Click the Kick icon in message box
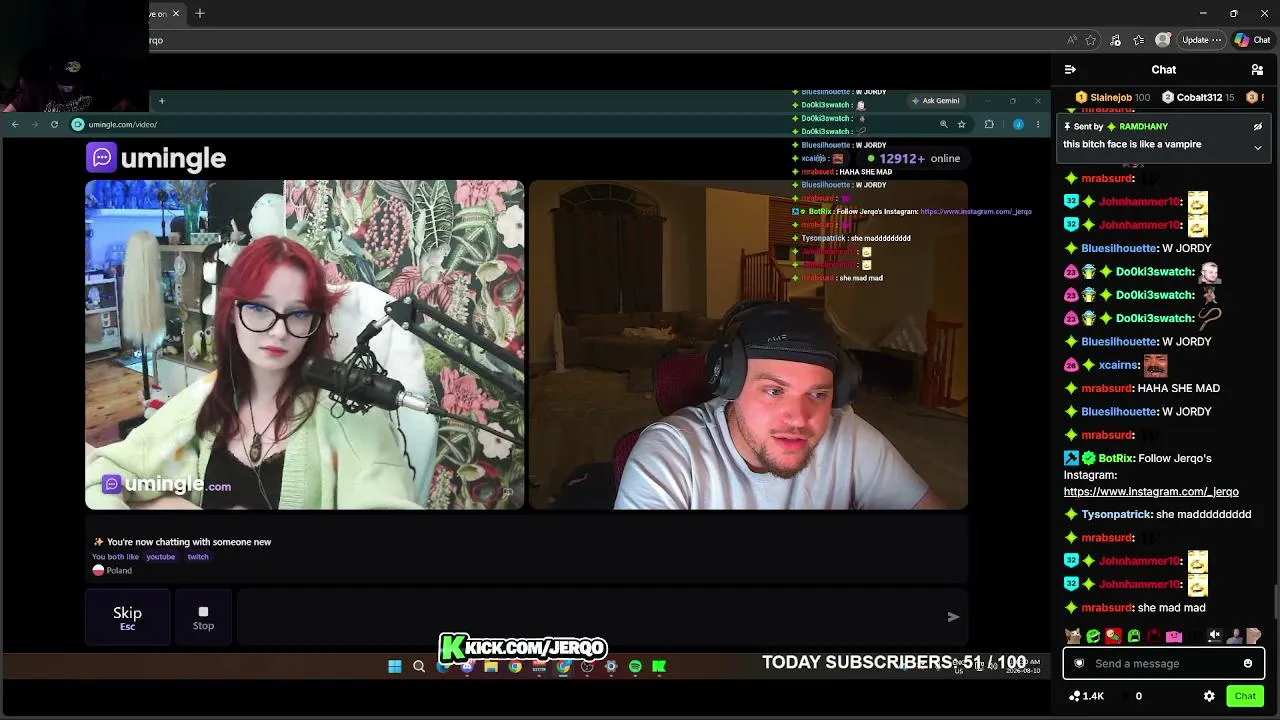 point(1079,663)
